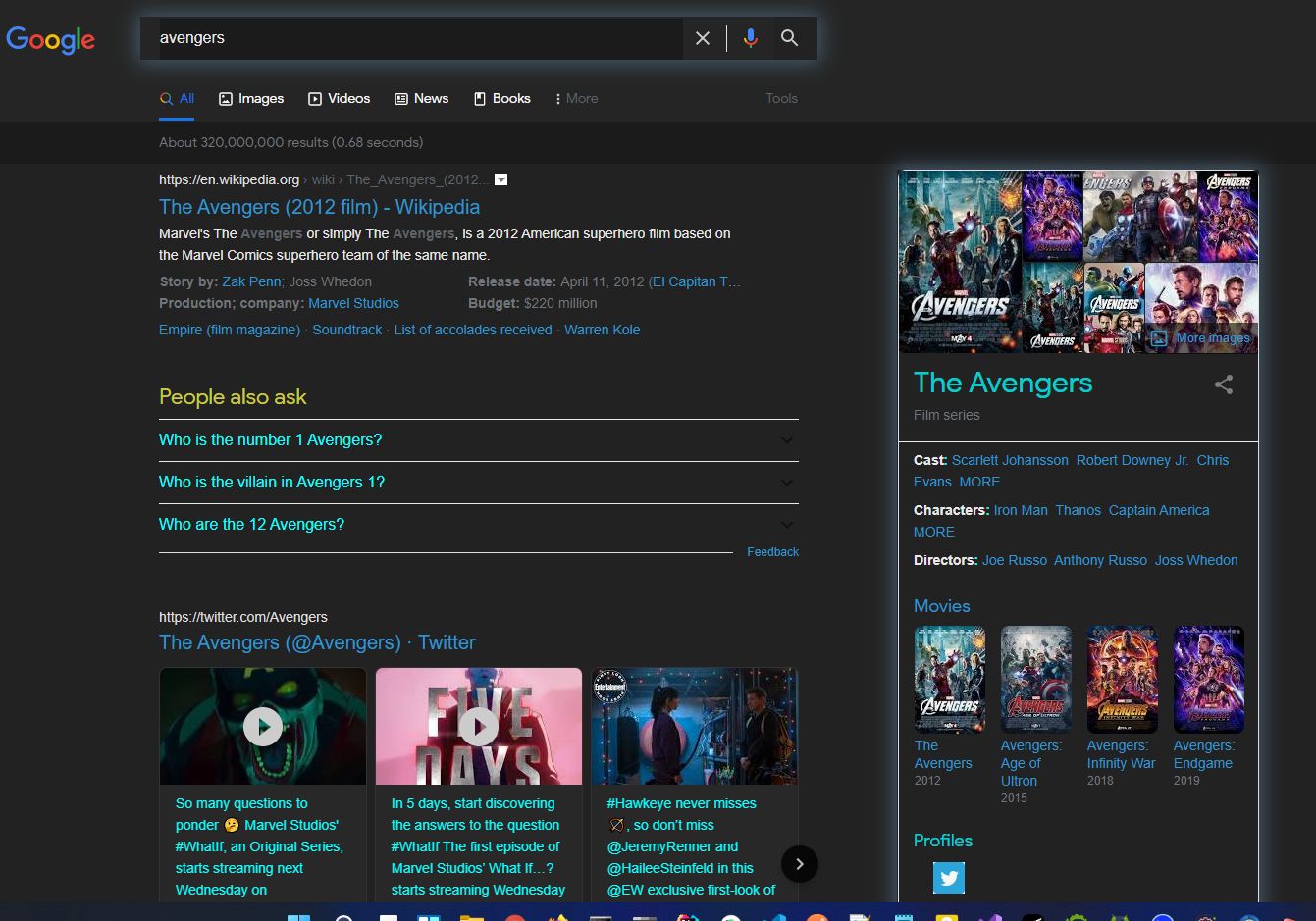The image size is (1316, 921).
Task: Expand 'Who are the 12 Avengers?' question
Action: point(479,525)
